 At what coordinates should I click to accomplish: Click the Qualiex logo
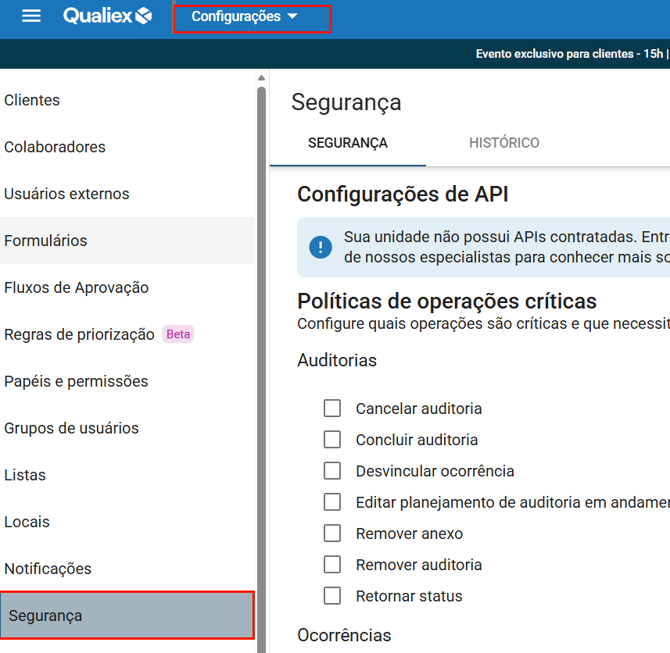pos(107,16)
